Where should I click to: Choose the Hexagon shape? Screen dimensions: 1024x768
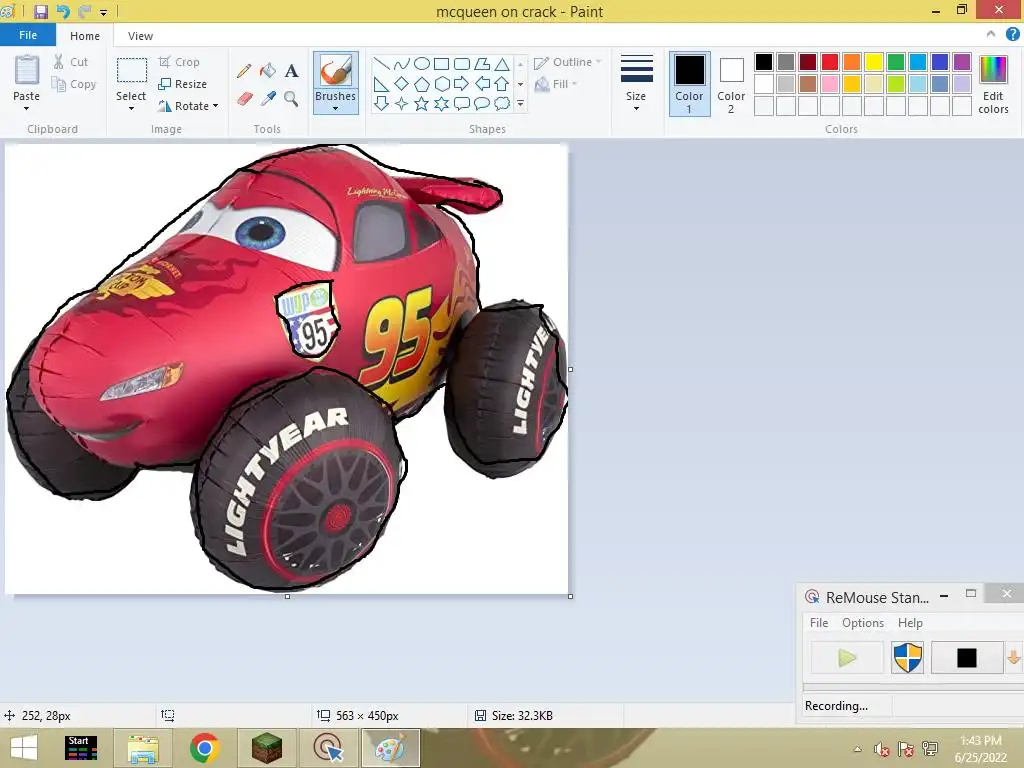[x=441, y=84]
